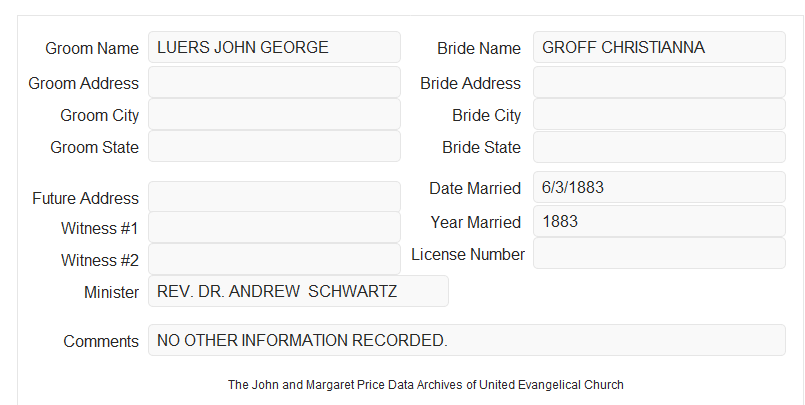Click the Comments label
This screenshot has width=805, height=405.
tap(101, 341)
